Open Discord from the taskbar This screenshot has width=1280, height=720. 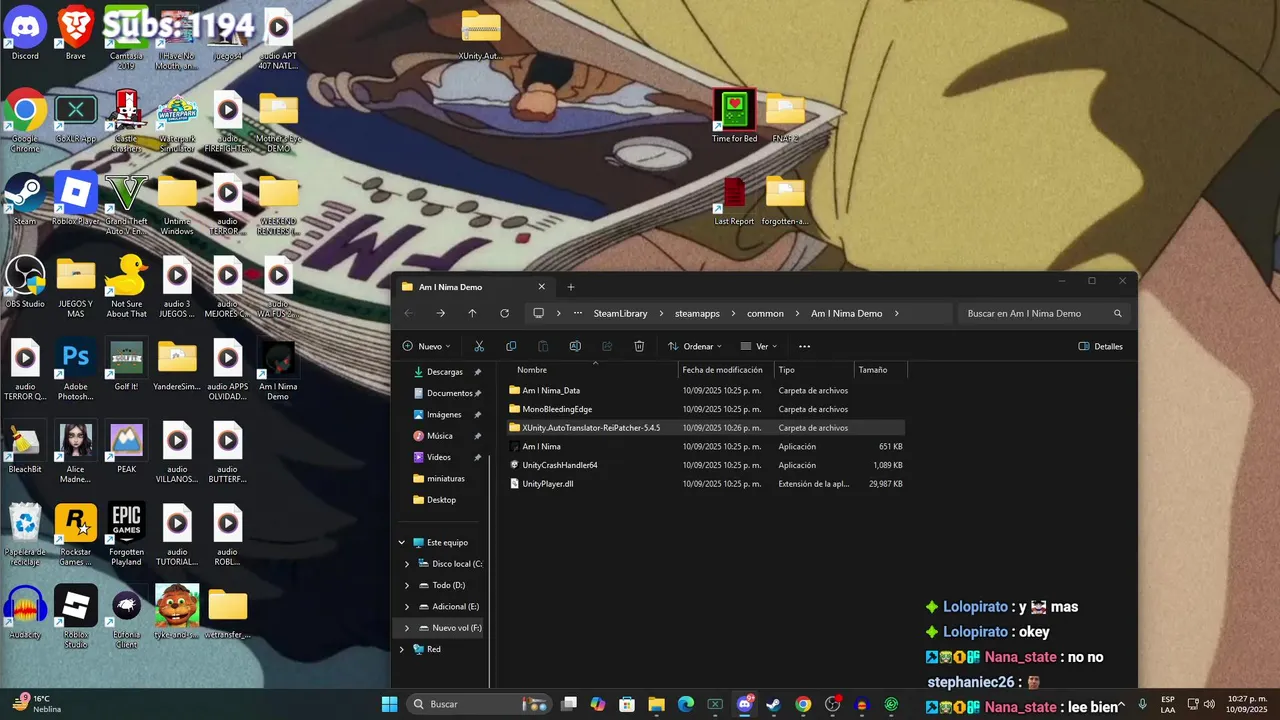(x=744, y=704)
